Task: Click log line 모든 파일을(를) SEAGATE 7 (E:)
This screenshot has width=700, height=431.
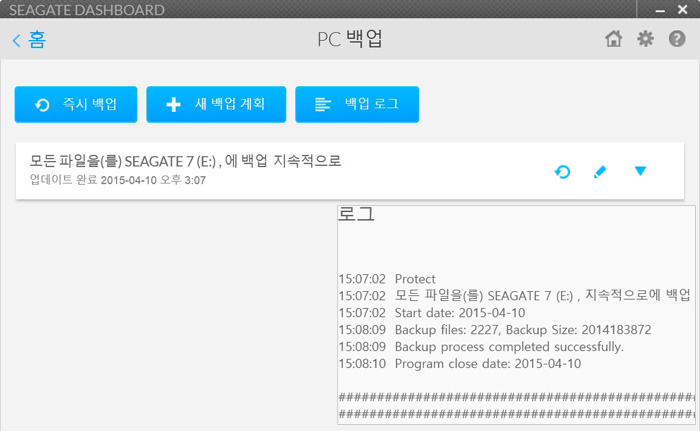Action: tap(514, 296)
